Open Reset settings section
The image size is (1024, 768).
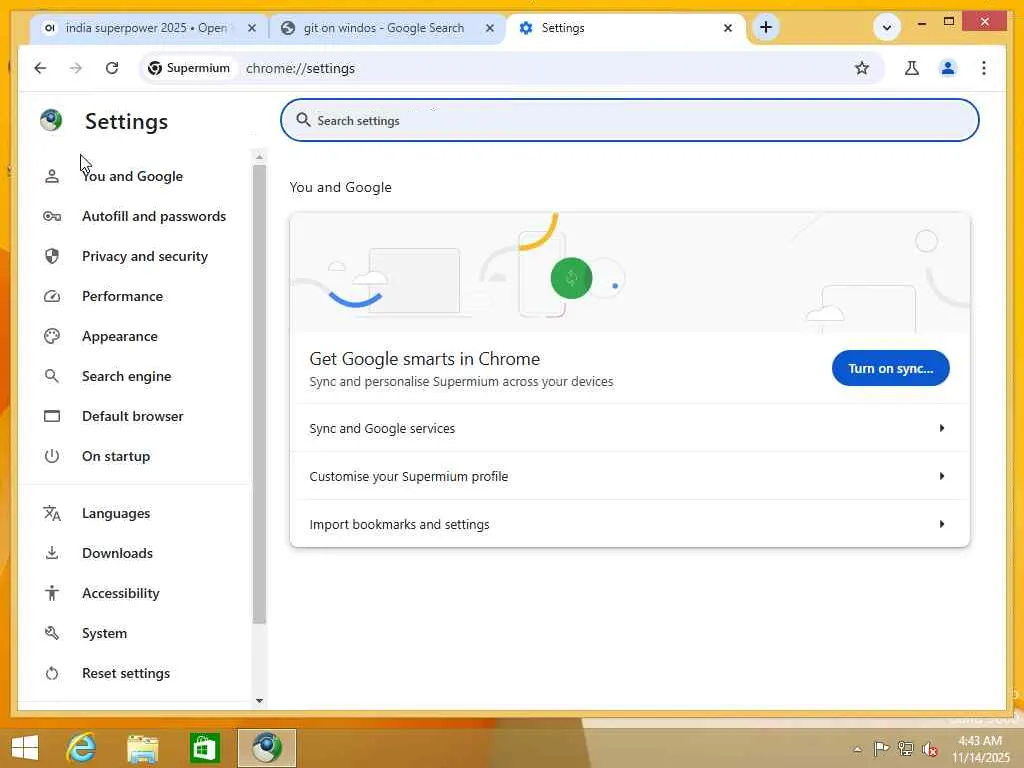pos(125,673)
